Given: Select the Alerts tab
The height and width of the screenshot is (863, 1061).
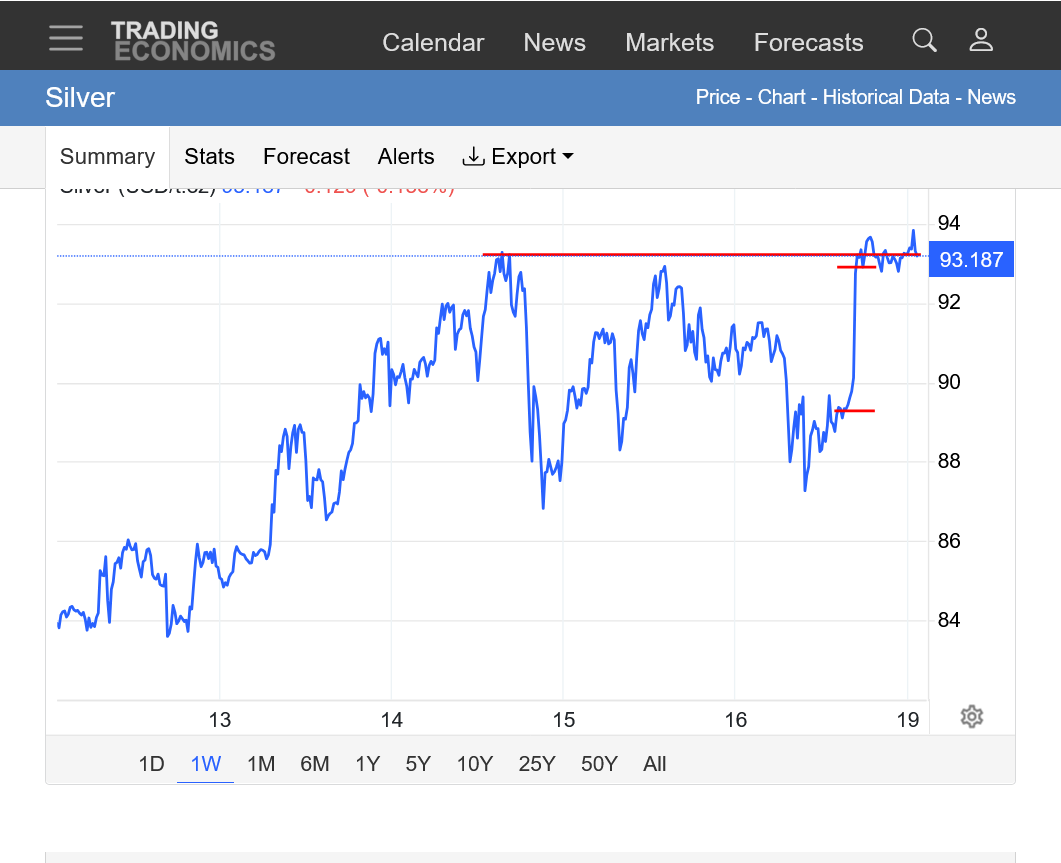Looking at the screenshot, I should click(406, 157).
